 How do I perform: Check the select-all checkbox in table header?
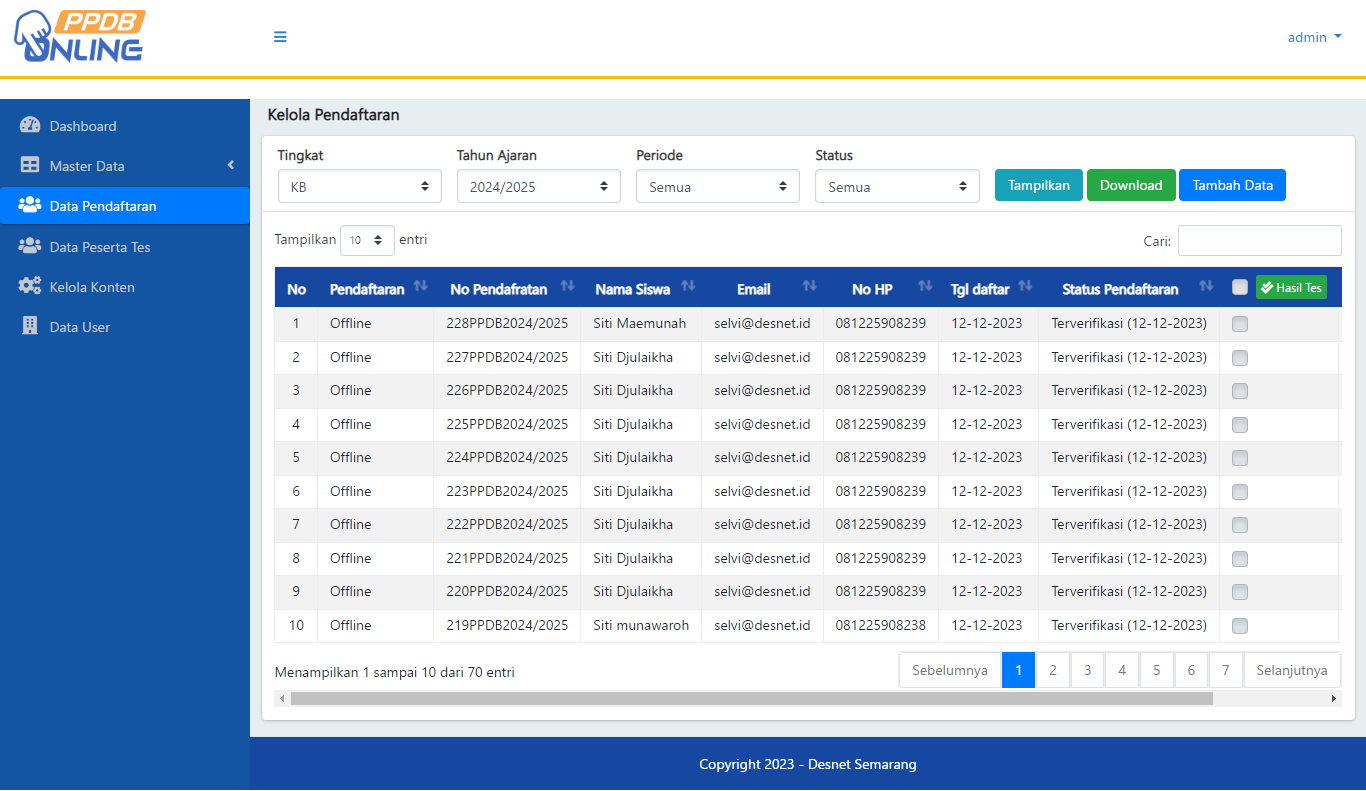pyautogui.click(x=1240, y=288)
